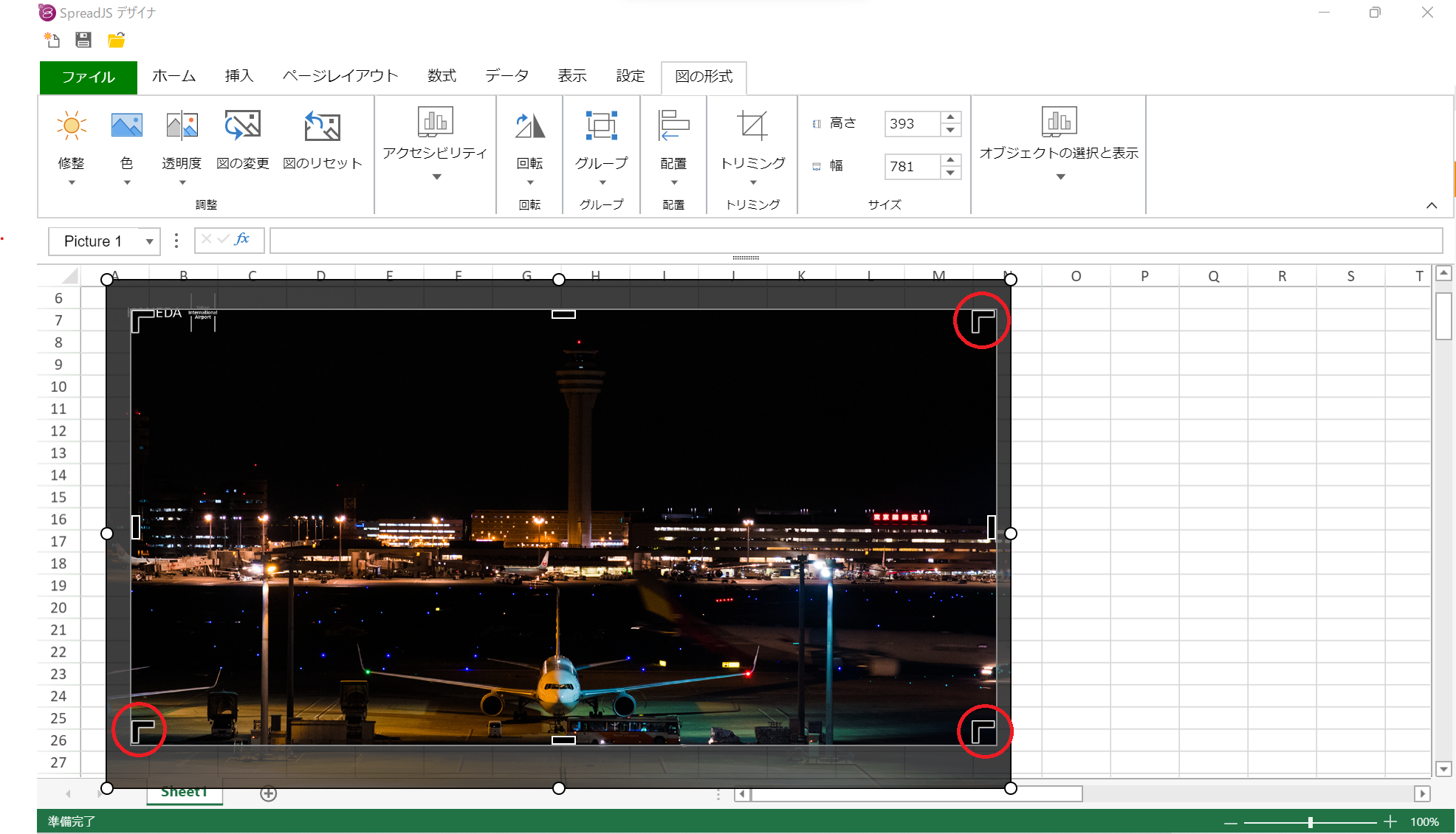This screenshot has height=834, width=1456.
Task: Collapse the ribbon with the chevron
Action: pyautogui.click(x=1432, y=205)
